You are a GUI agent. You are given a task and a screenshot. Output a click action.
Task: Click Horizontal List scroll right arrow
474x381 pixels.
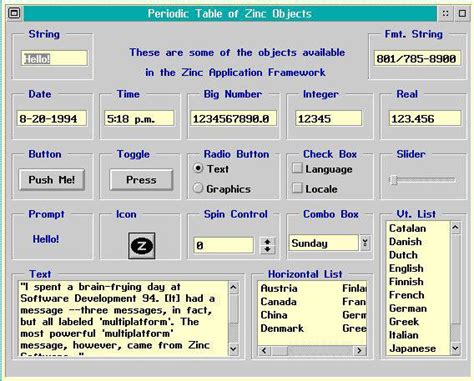(359, 350)
